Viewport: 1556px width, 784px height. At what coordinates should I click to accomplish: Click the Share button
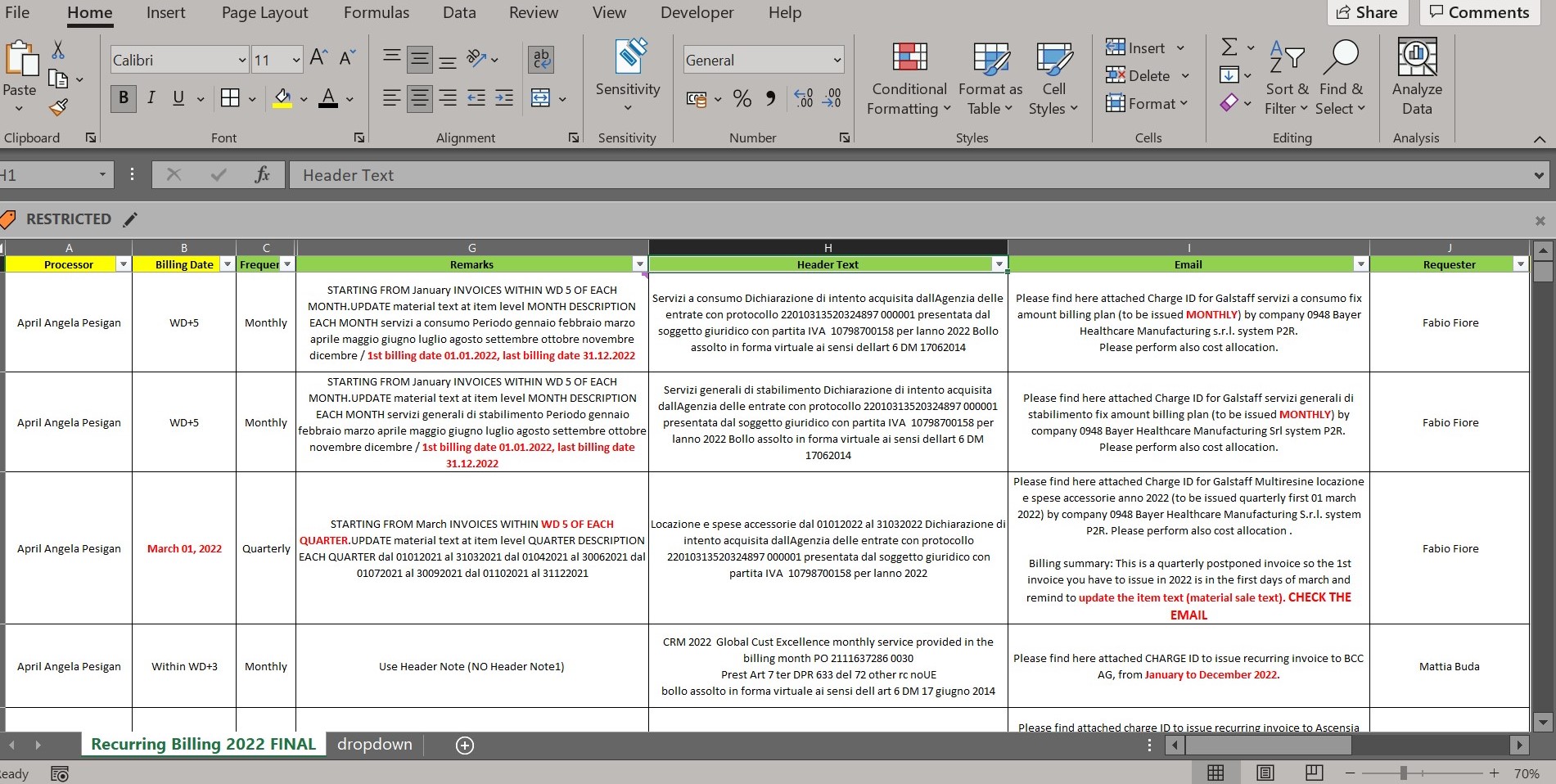(1366, 12)
